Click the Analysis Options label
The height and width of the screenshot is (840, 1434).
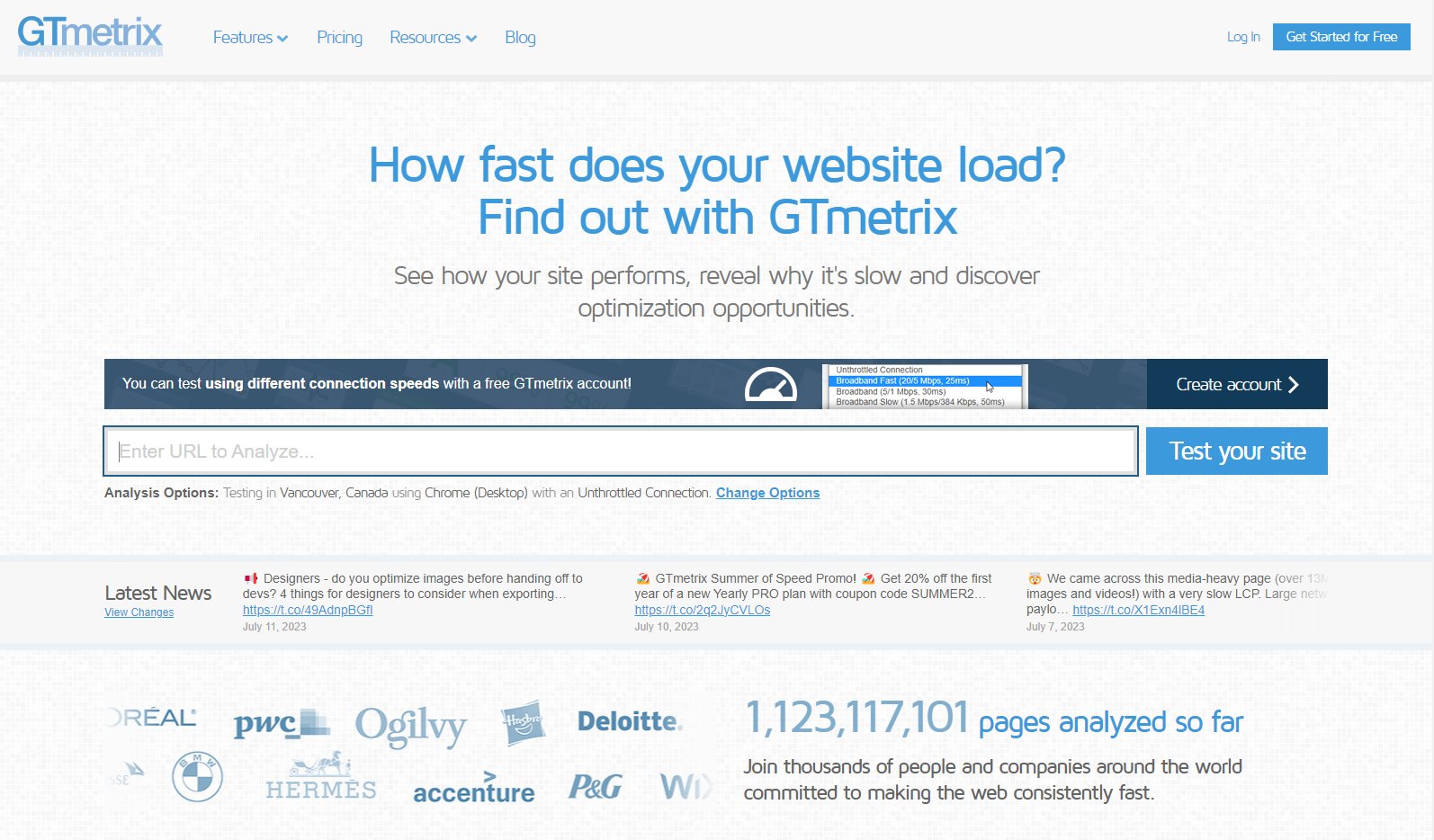pyautogui.click(x=161, y=493)
